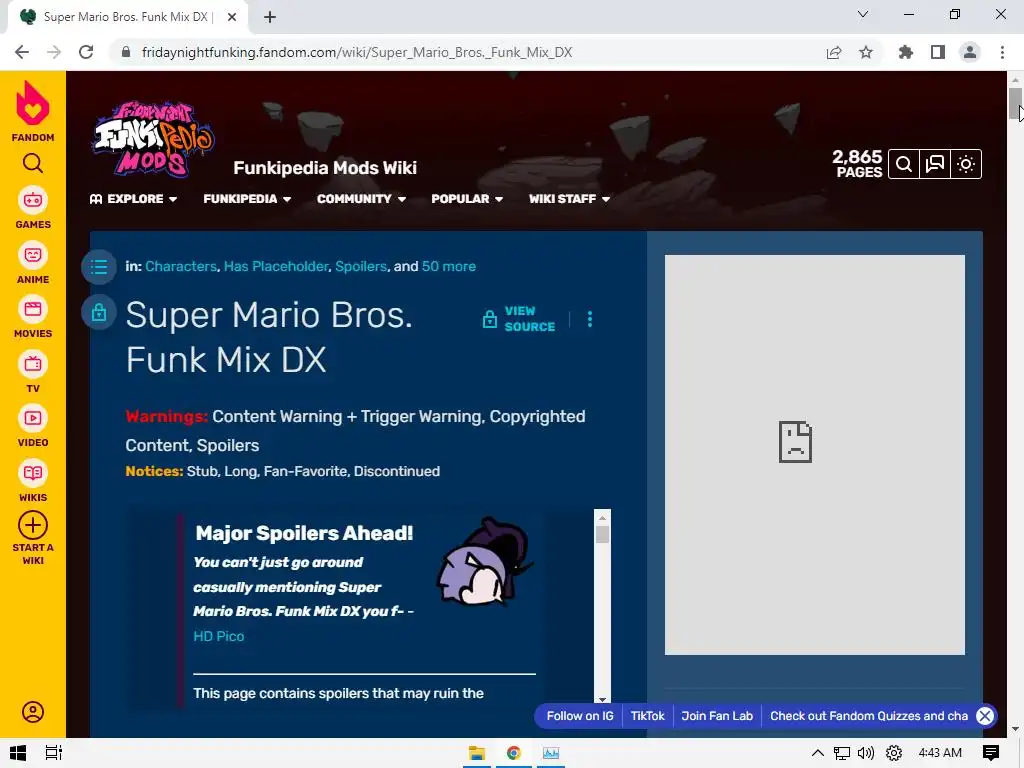
Task: Open the Chrome three-dot menu
Action: [x=1002, y=52]
